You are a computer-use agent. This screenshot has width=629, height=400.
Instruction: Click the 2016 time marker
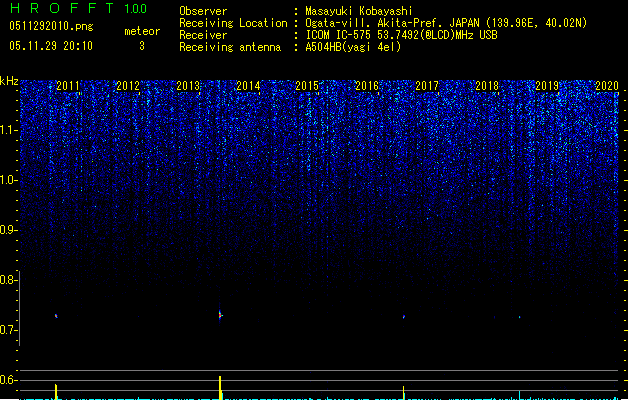(367, 85)
